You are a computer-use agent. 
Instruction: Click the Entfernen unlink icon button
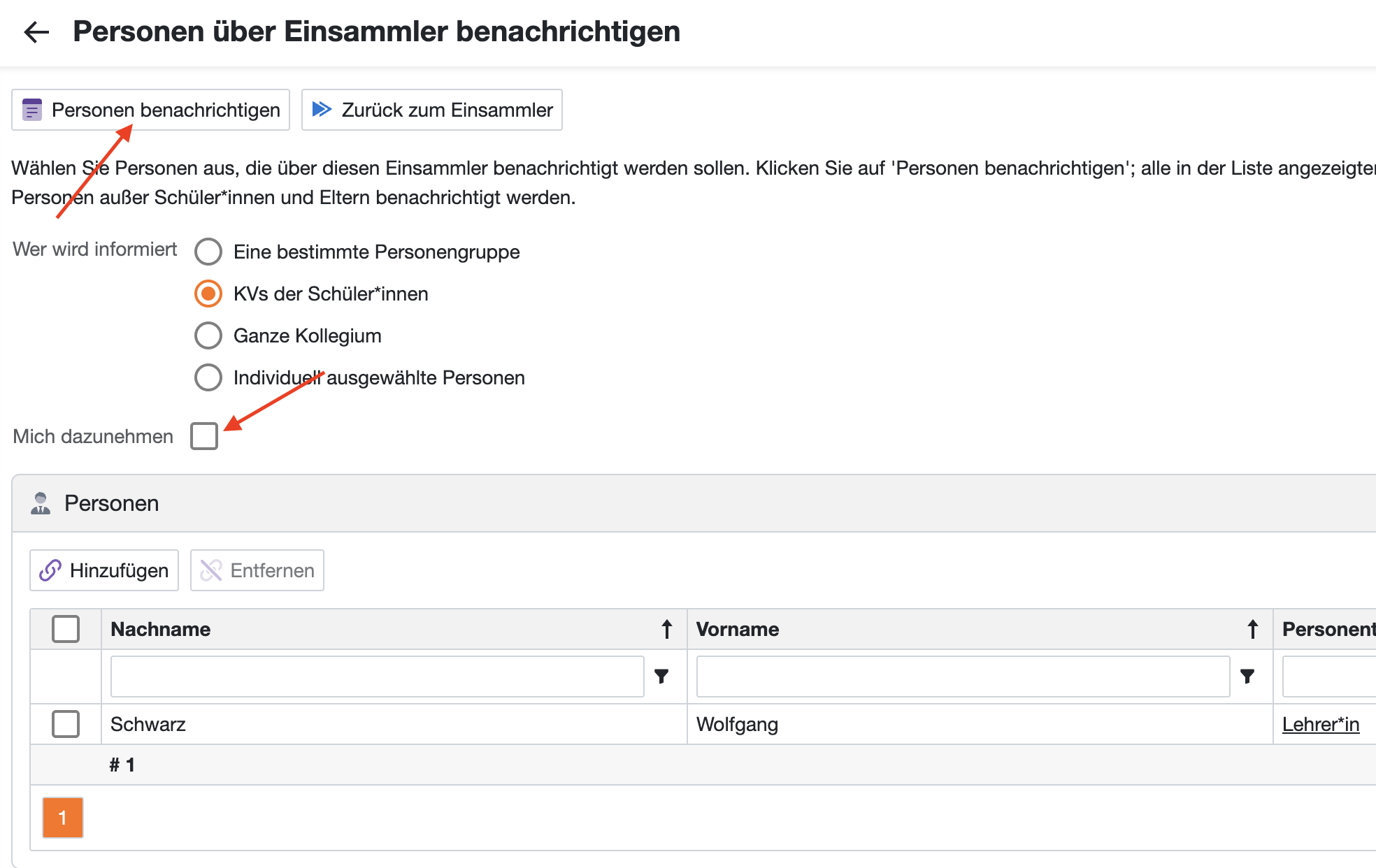[257, 570]
